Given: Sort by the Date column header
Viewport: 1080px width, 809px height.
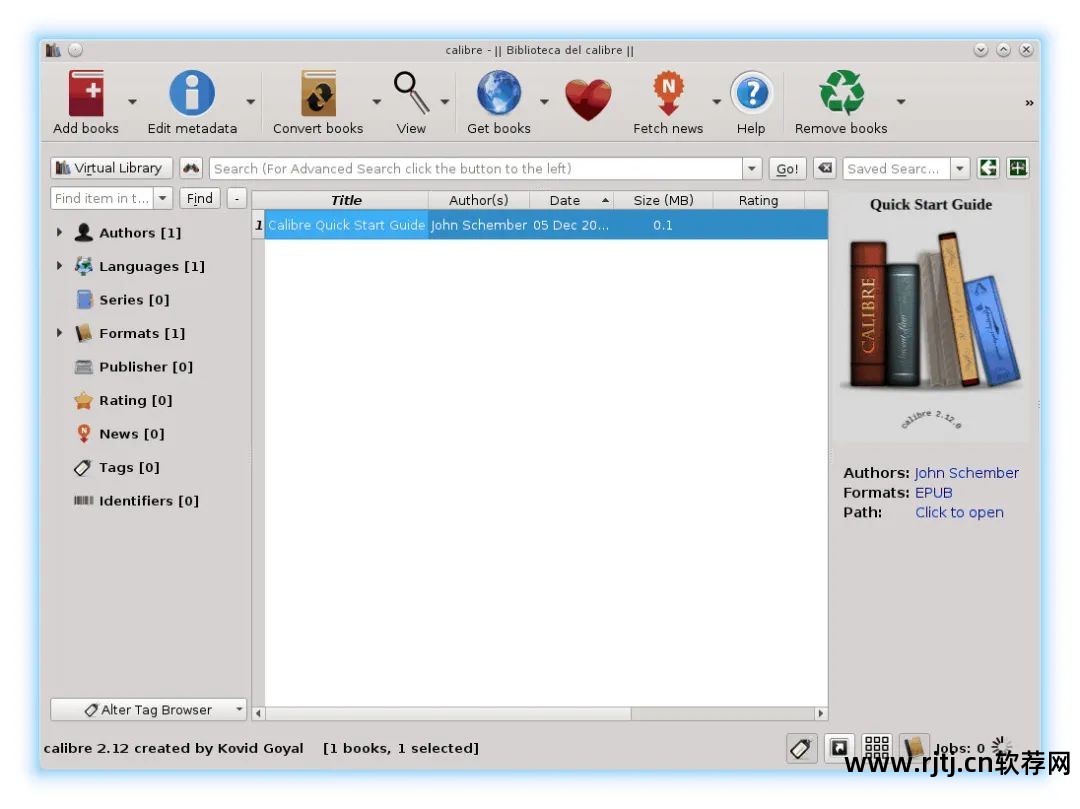Looking at the screenshot, I should (x=572, y=200).
